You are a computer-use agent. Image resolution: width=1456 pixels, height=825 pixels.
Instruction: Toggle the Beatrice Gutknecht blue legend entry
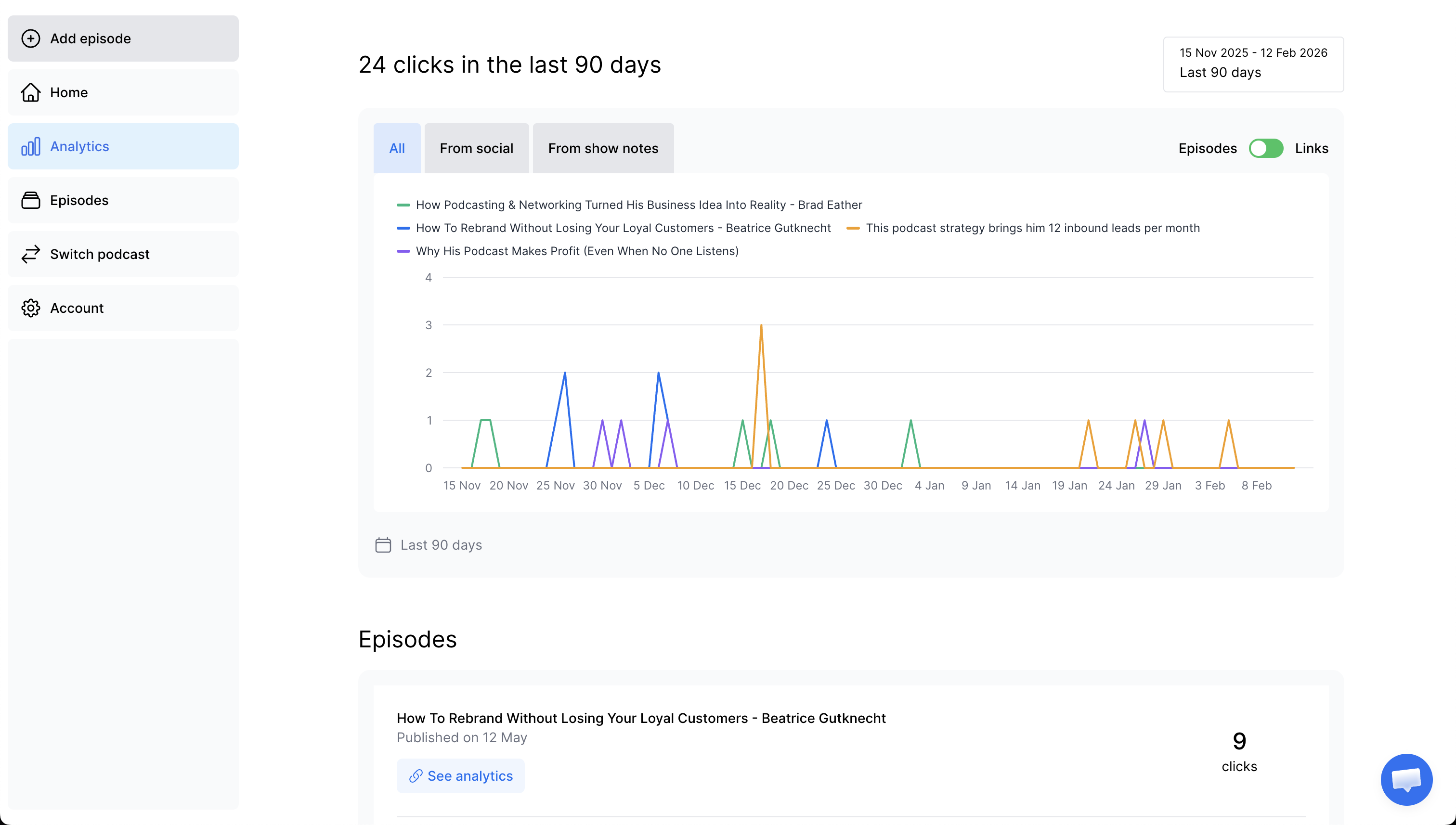tap(622, 228)
